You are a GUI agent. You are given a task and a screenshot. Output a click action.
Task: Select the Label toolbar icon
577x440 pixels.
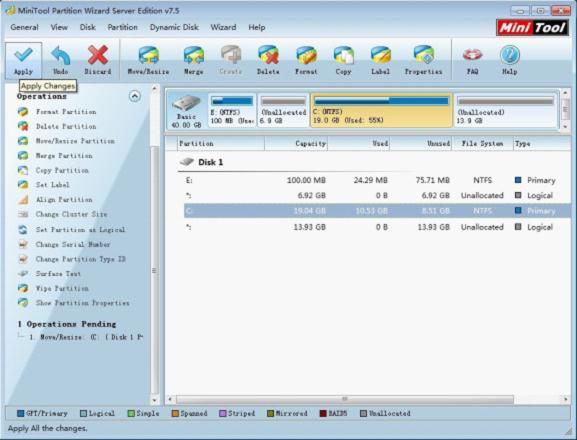pyautogui.click(x=380, y=61)
